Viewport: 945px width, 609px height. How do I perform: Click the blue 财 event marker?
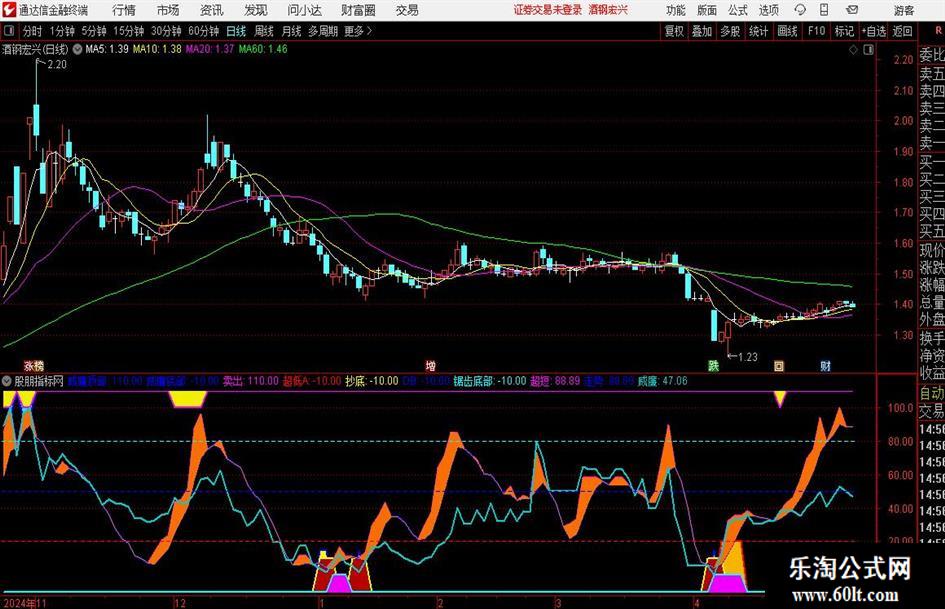[826, 365]
